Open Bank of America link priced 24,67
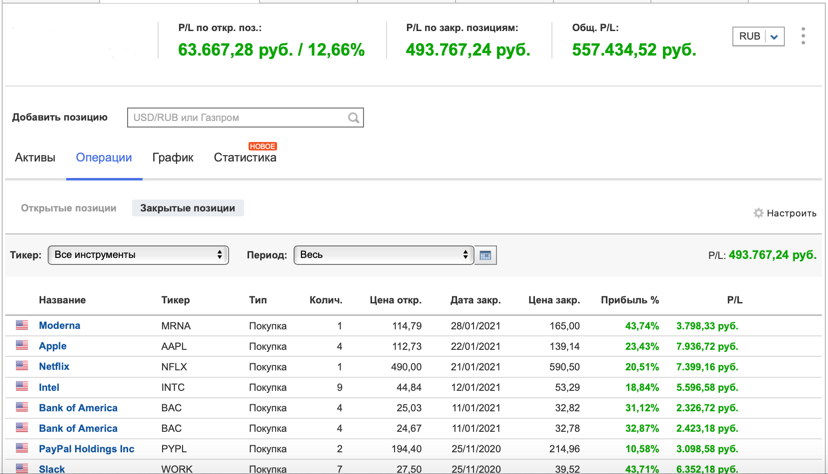Screen dimensions: 828x474 click(x=78, y=428)
